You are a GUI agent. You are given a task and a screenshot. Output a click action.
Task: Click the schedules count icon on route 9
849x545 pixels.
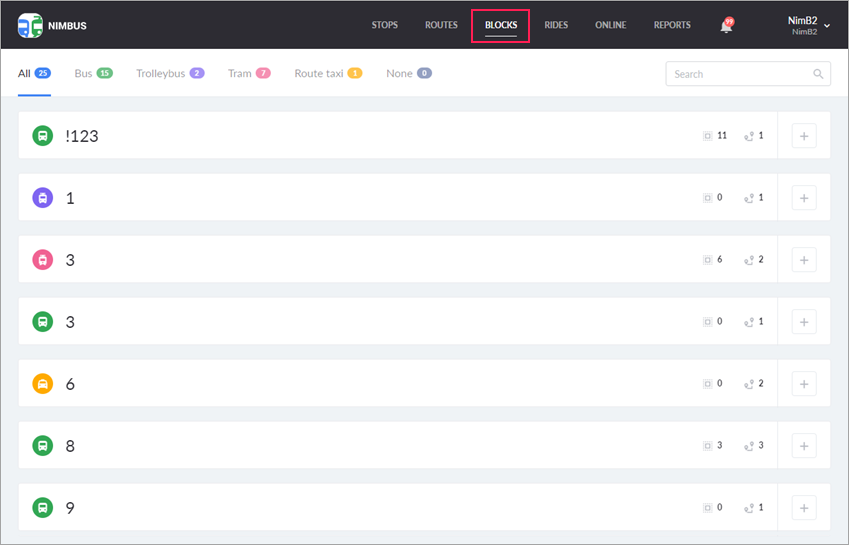pos(749,508)
